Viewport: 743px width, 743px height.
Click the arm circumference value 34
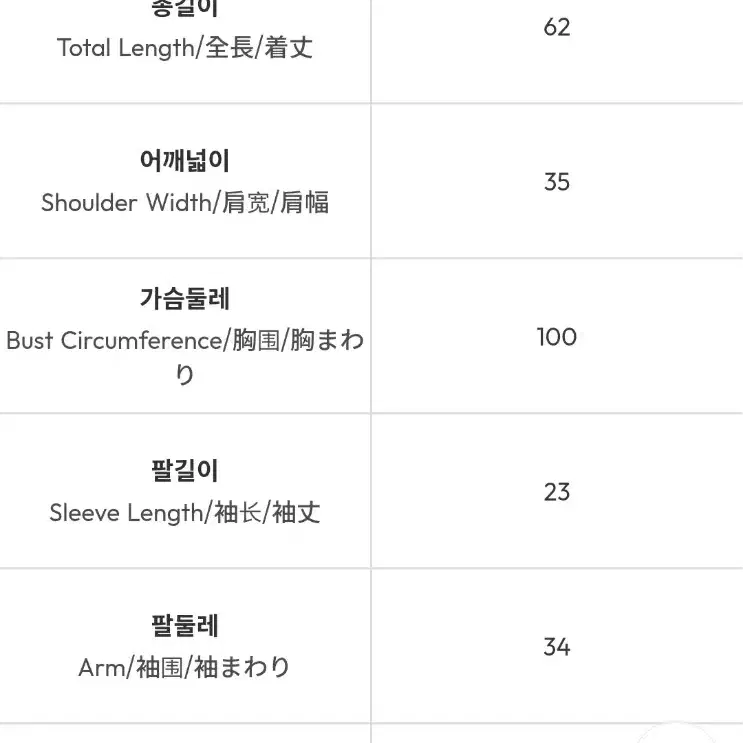[557, 647]
